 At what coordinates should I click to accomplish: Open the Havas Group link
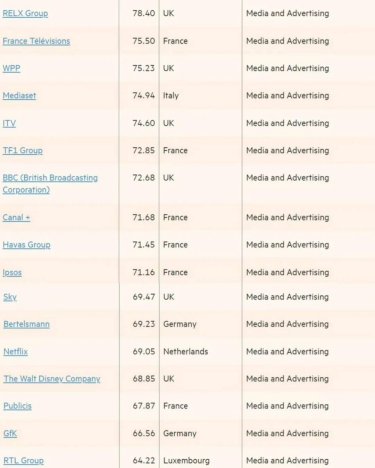[x=27, y=245]
